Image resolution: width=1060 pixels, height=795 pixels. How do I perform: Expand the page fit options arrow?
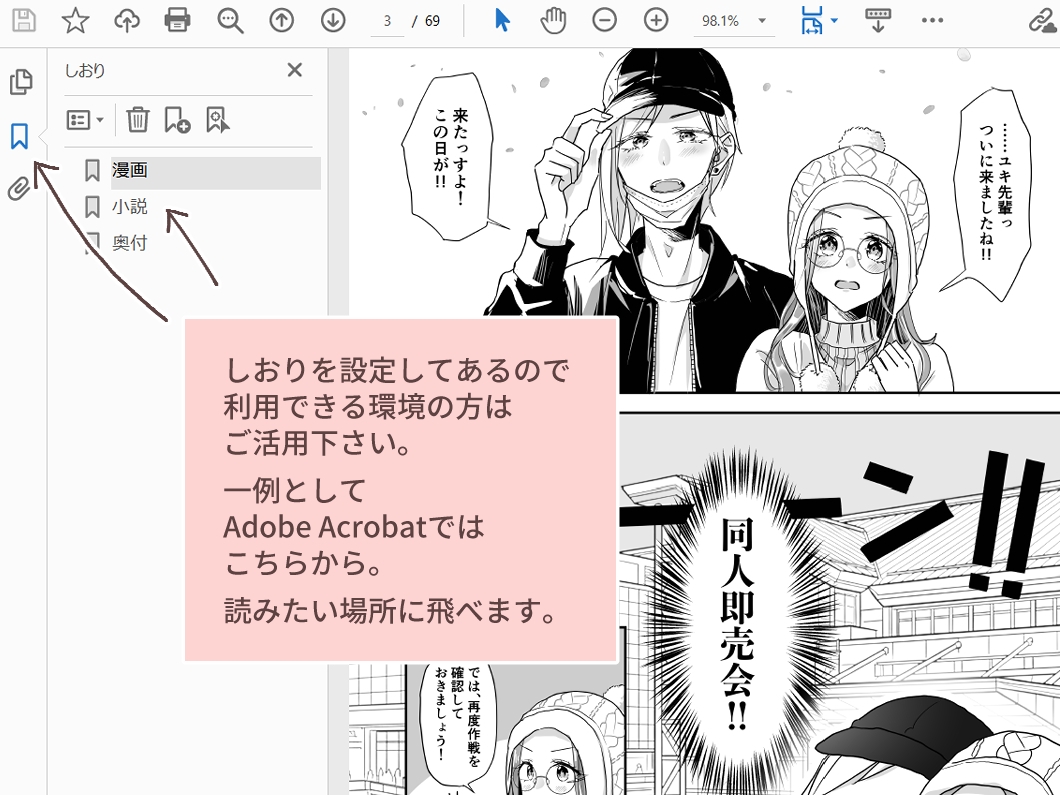834,20
